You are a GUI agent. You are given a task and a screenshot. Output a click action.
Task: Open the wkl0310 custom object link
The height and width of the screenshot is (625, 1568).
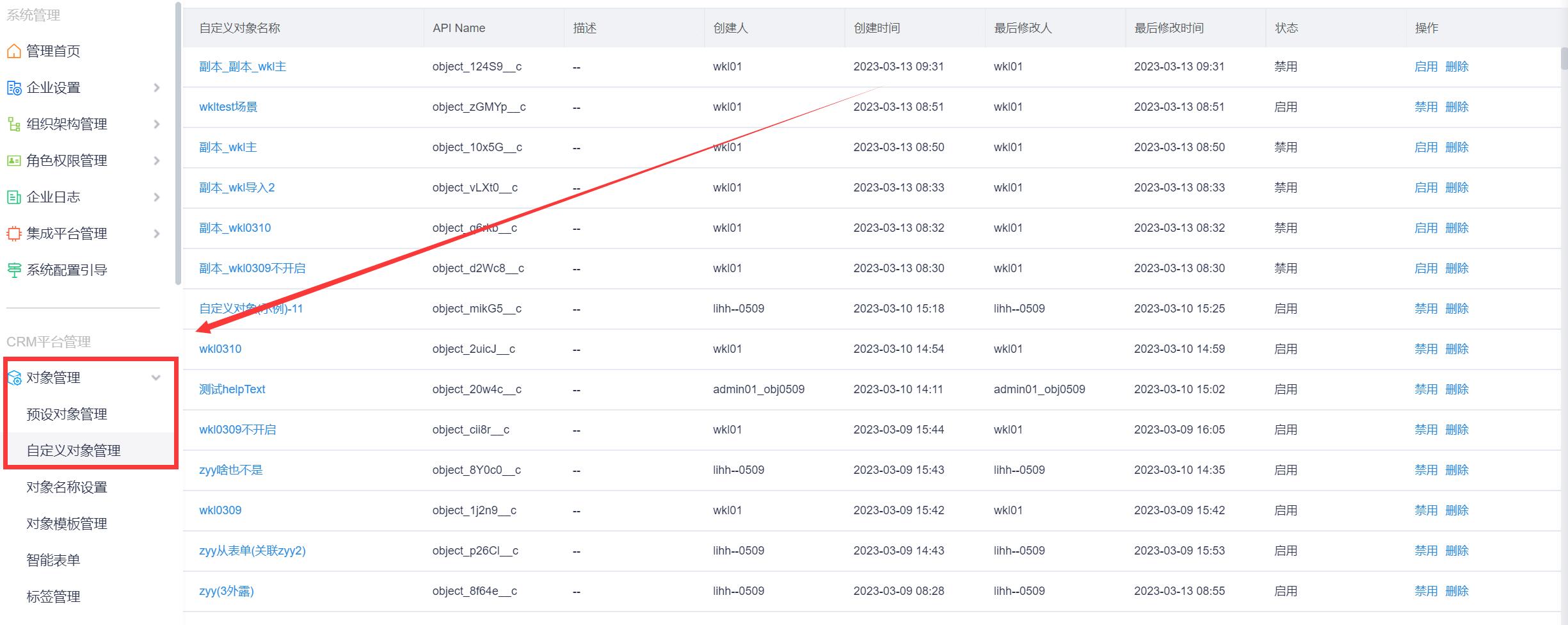(x=220, y=349)
